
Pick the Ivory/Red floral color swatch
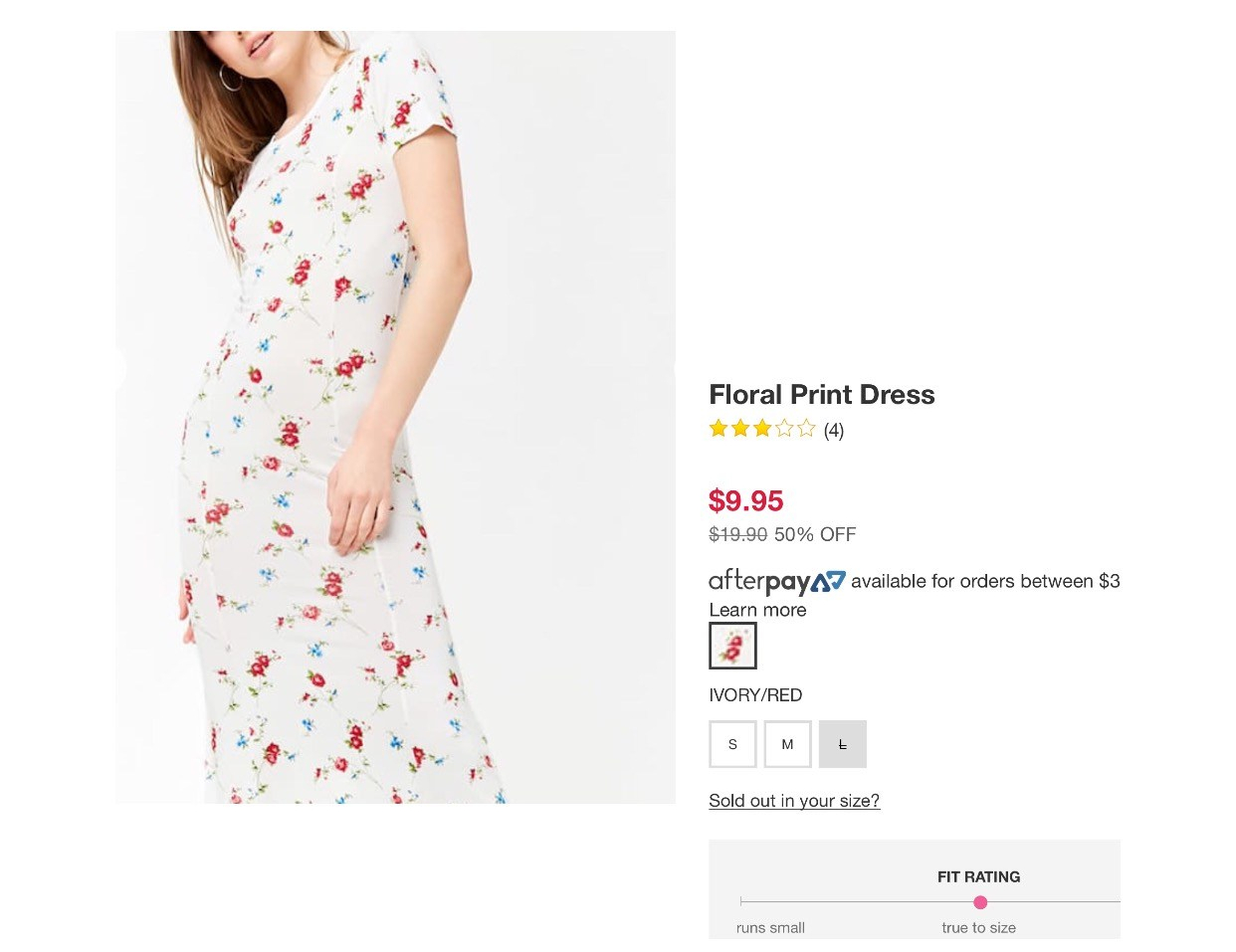[732, 646]
